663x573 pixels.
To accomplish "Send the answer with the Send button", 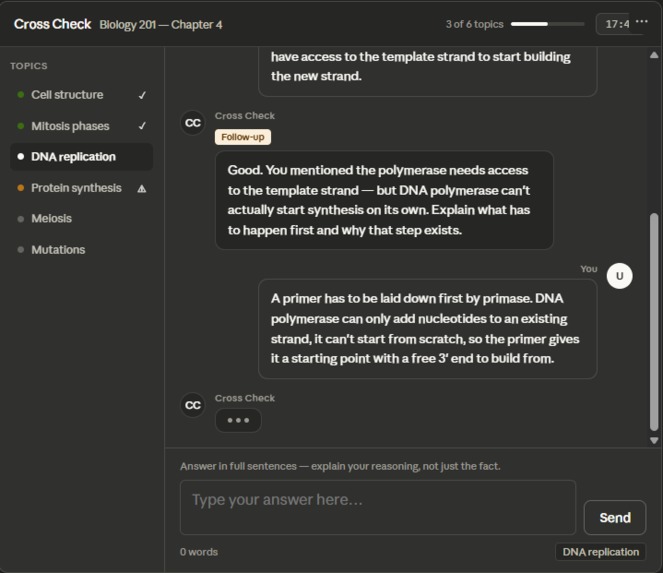I will [615, 518].
